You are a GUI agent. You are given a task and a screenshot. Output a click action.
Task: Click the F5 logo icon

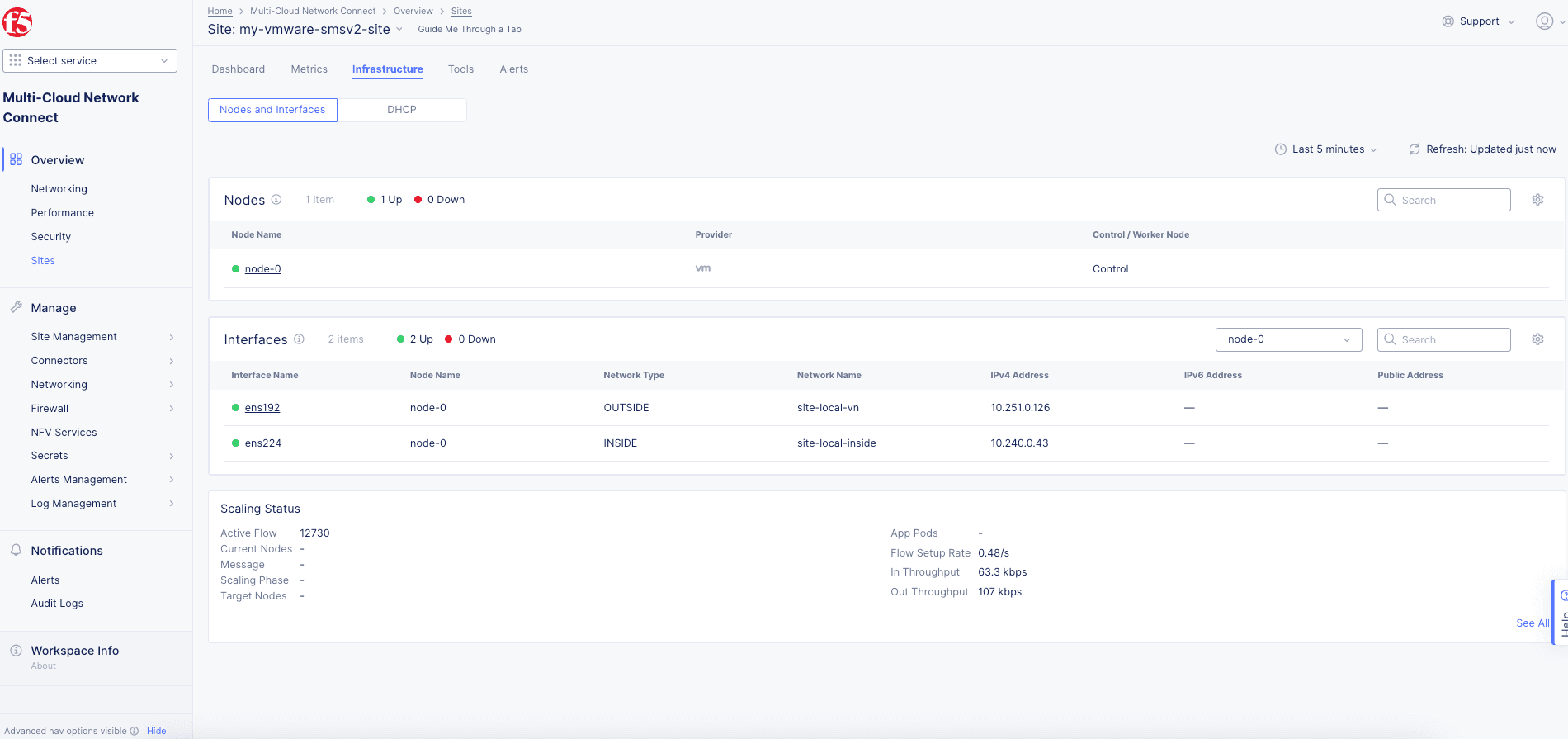coord(17,22)
